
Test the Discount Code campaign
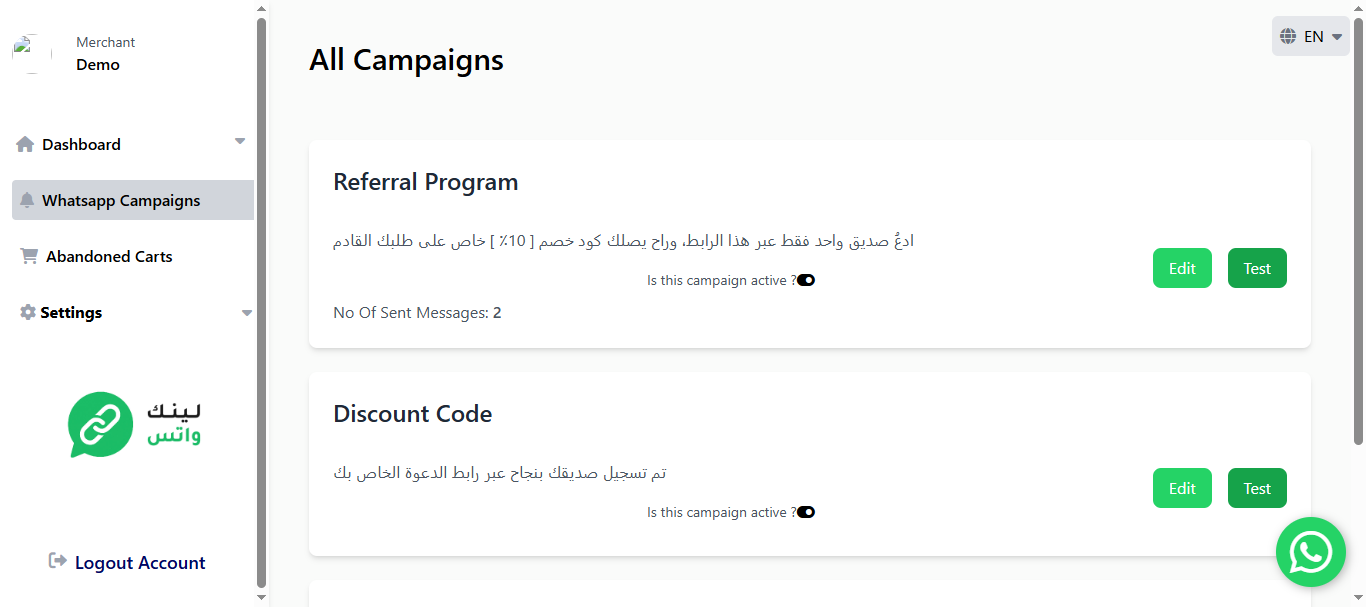point(1257,488)
